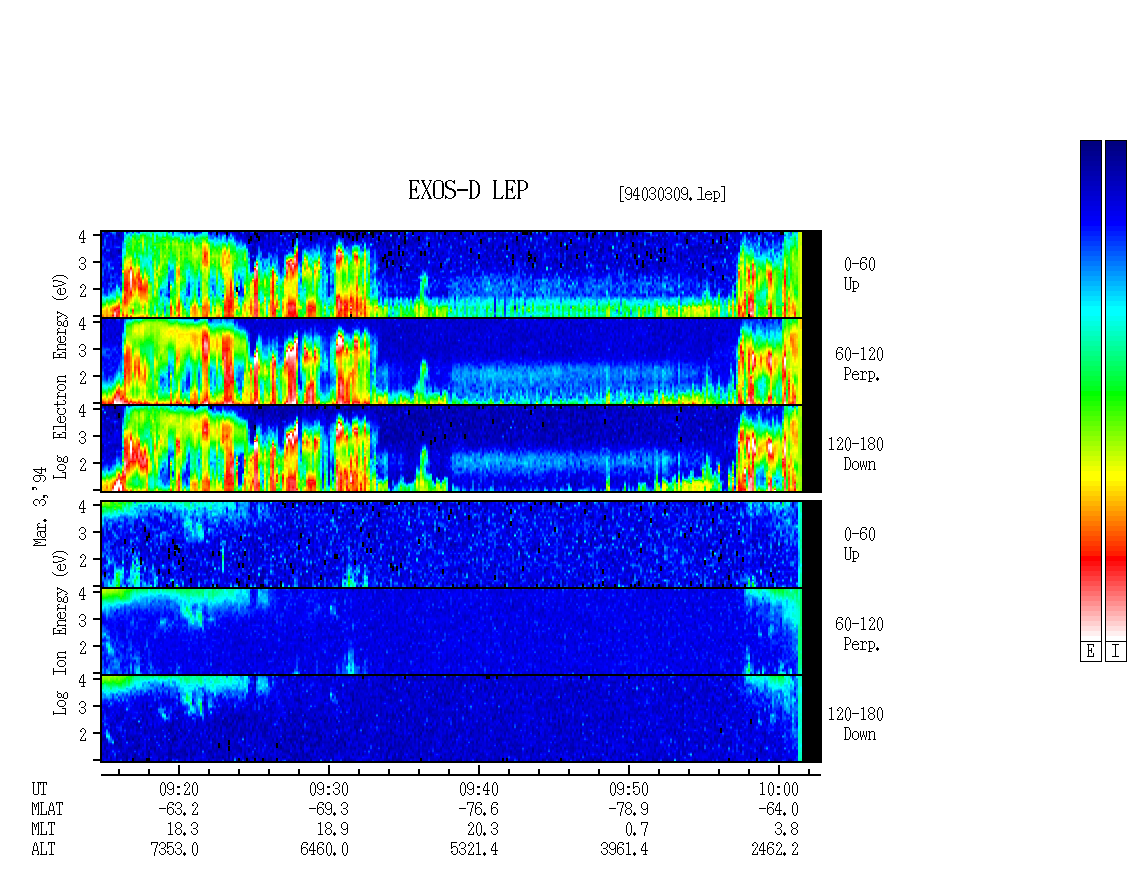
Task: Click the ion color scale bar above "I"
Action: [1116, 391]
